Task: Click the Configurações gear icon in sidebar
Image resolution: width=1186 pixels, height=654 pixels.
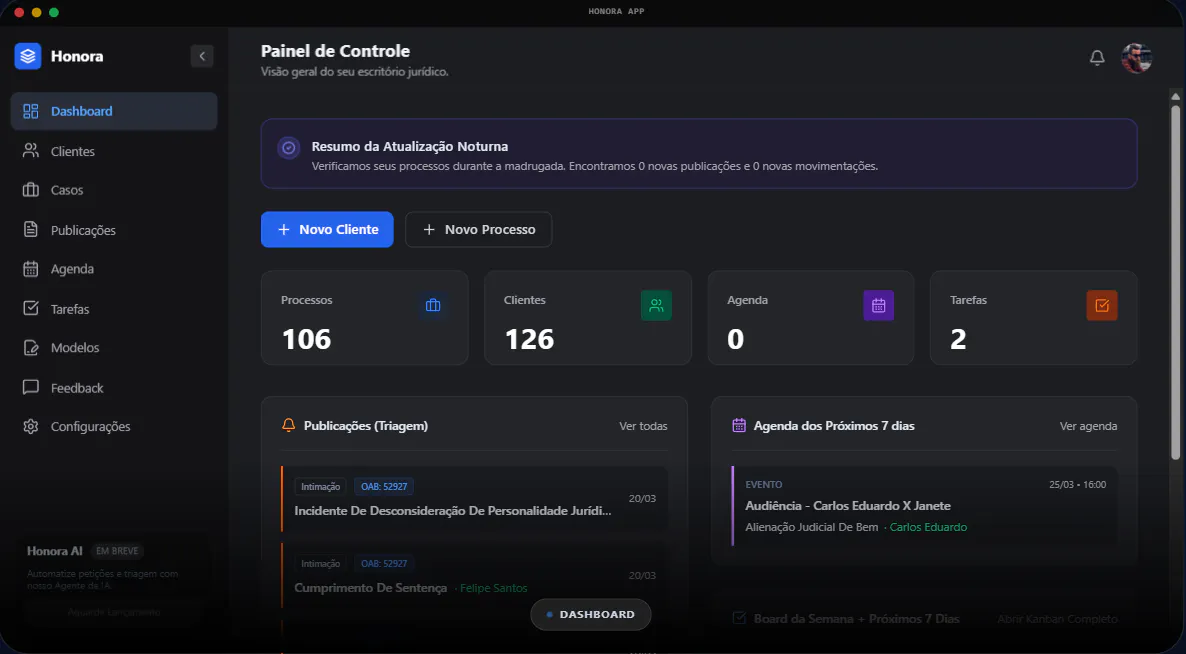Action: point(30,426)
